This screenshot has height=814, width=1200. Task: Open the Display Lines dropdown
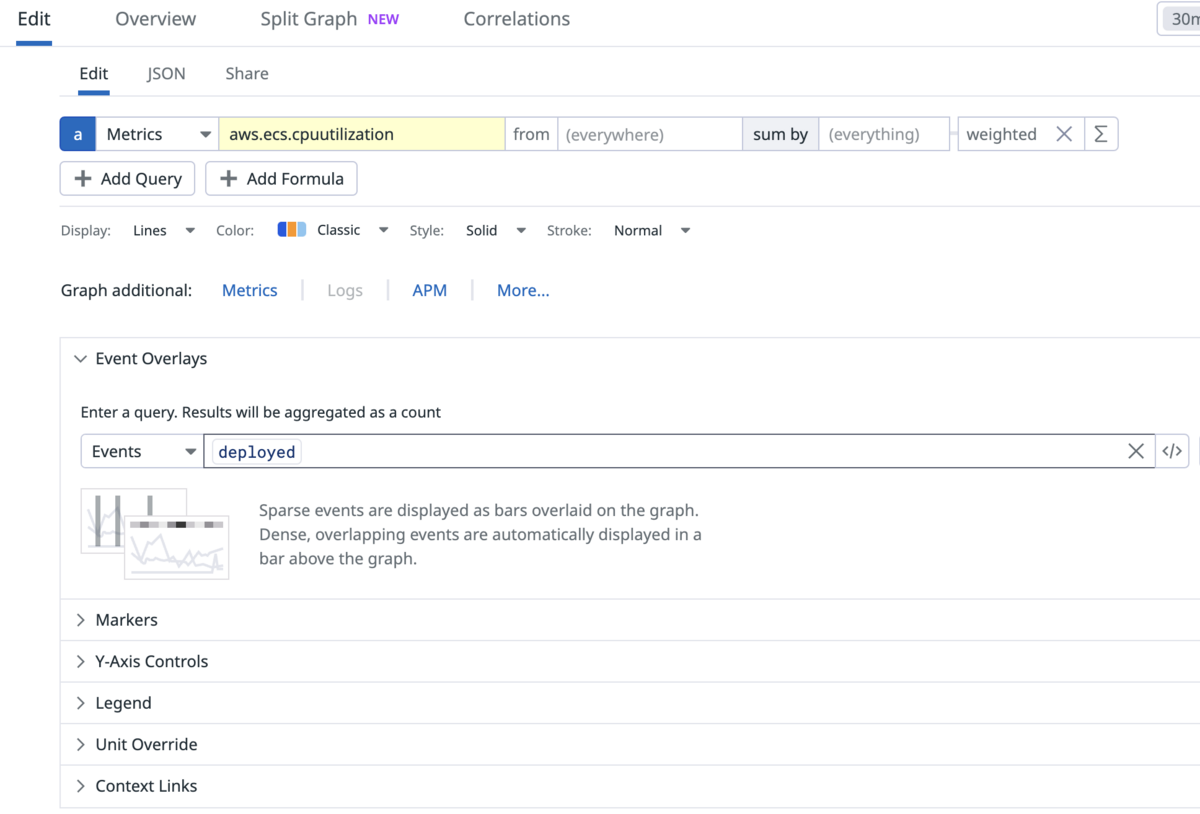164,230
